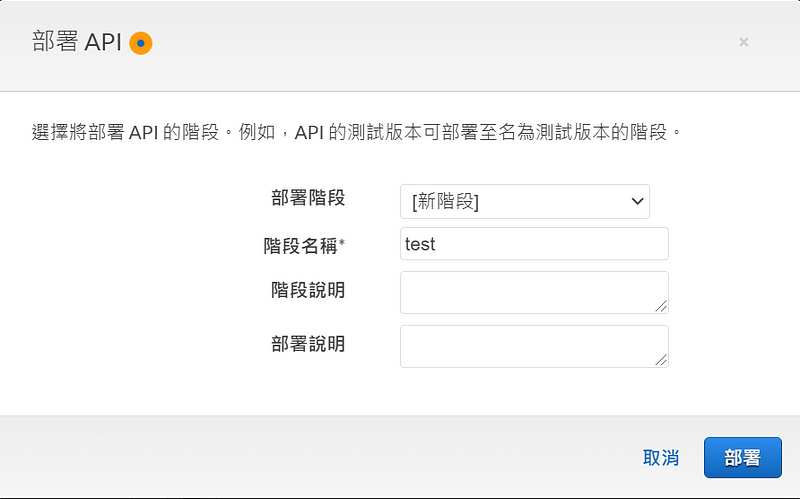Select the [新階段] text in the dropdown
The height and width of the screenshot is (499, 800).
pos(445,202)
